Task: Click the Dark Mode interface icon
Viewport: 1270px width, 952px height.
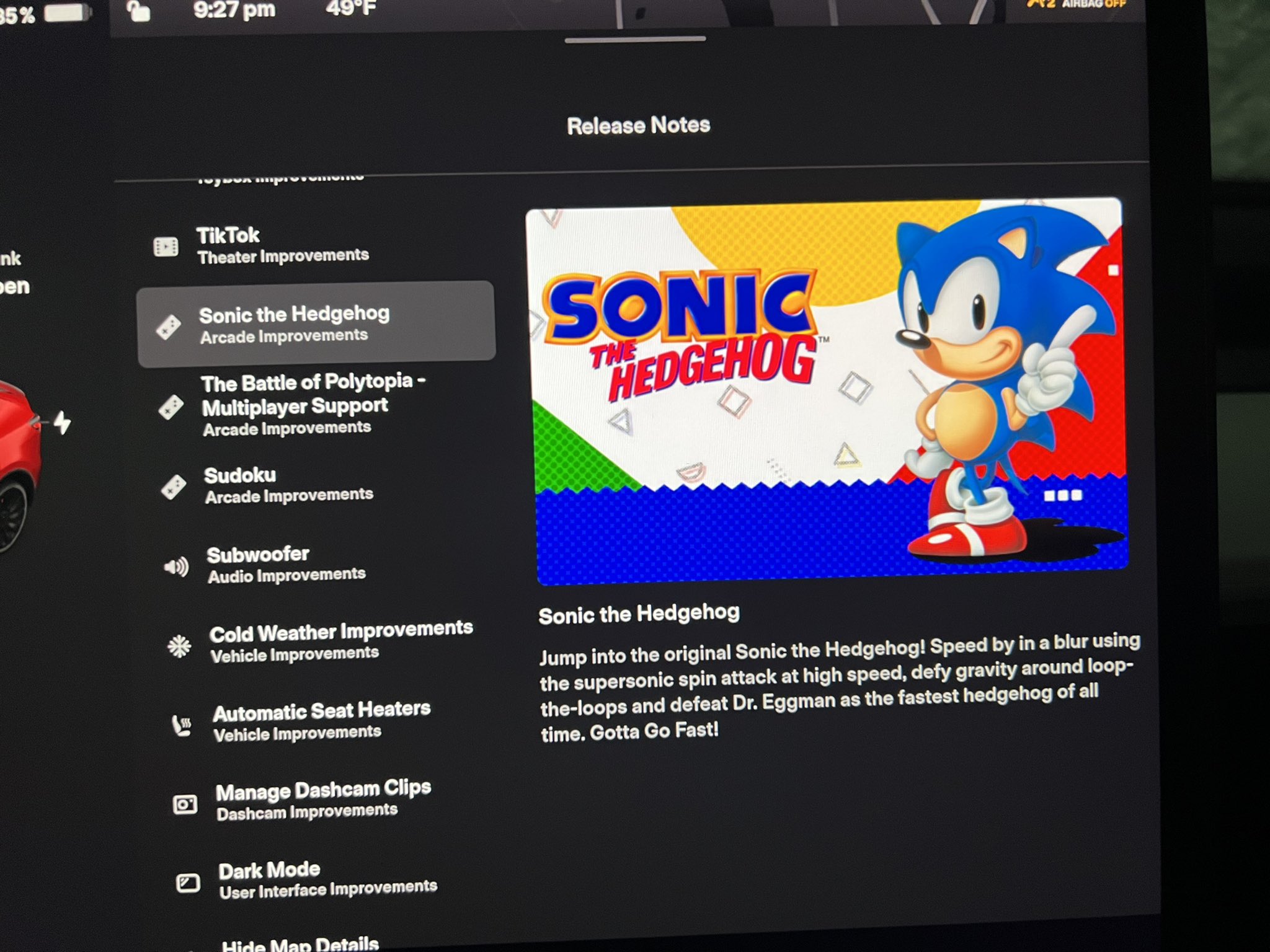Action: click(x=188, y=883)
